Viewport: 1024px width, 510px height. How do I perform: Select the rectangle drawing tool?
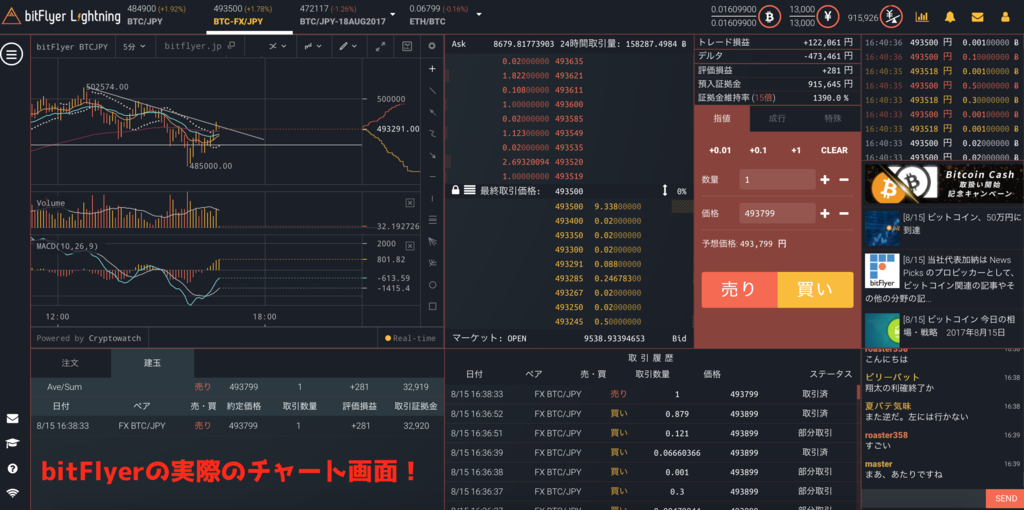(432, 306)
